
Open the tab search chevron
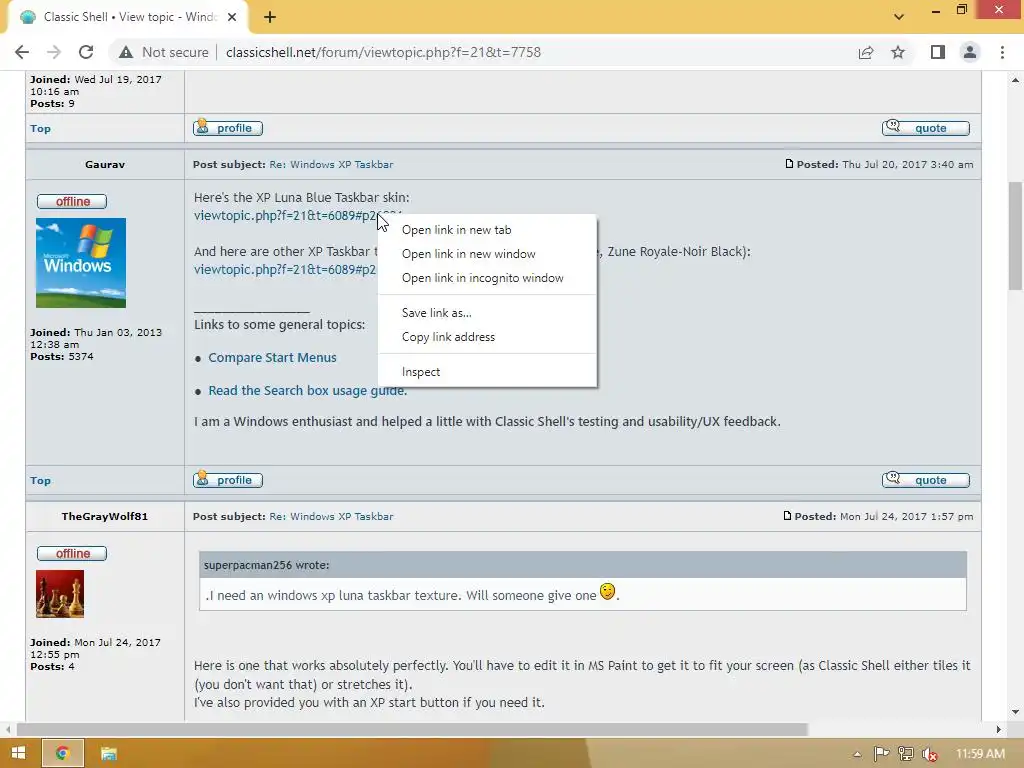[899, 17]
